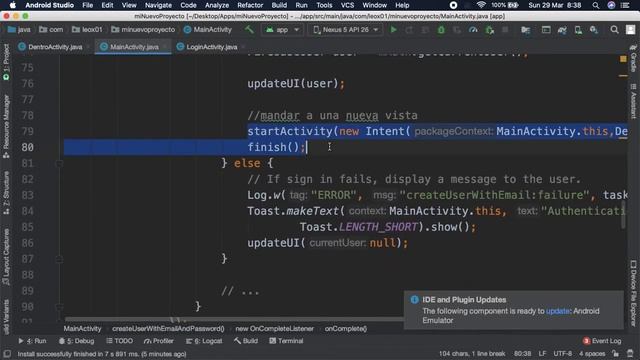Run the app with the green play icon
Viewport: 640px width, 360px height.
pyautogui.click(x=393, y=30)
